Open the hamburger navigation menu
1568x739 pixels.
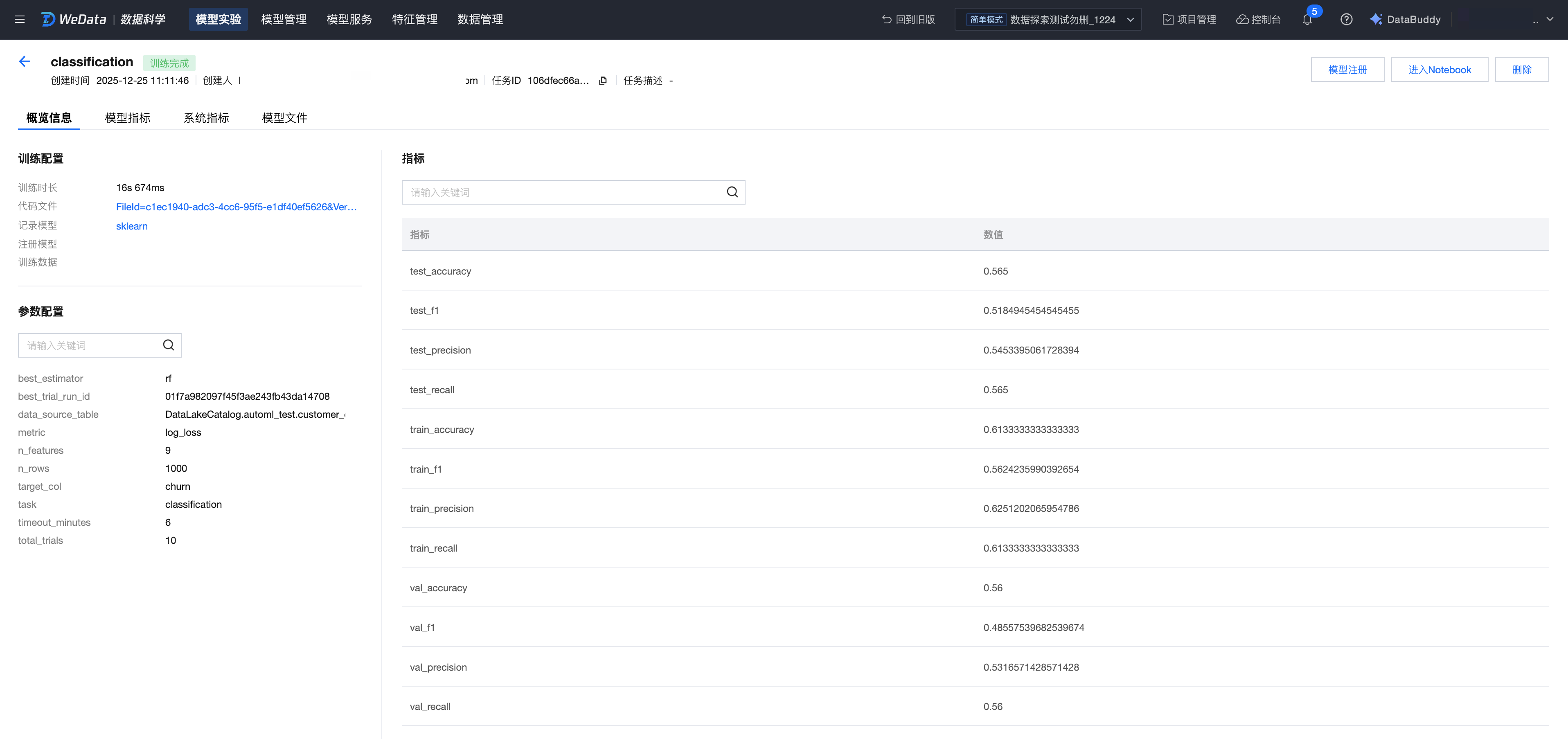20,20
